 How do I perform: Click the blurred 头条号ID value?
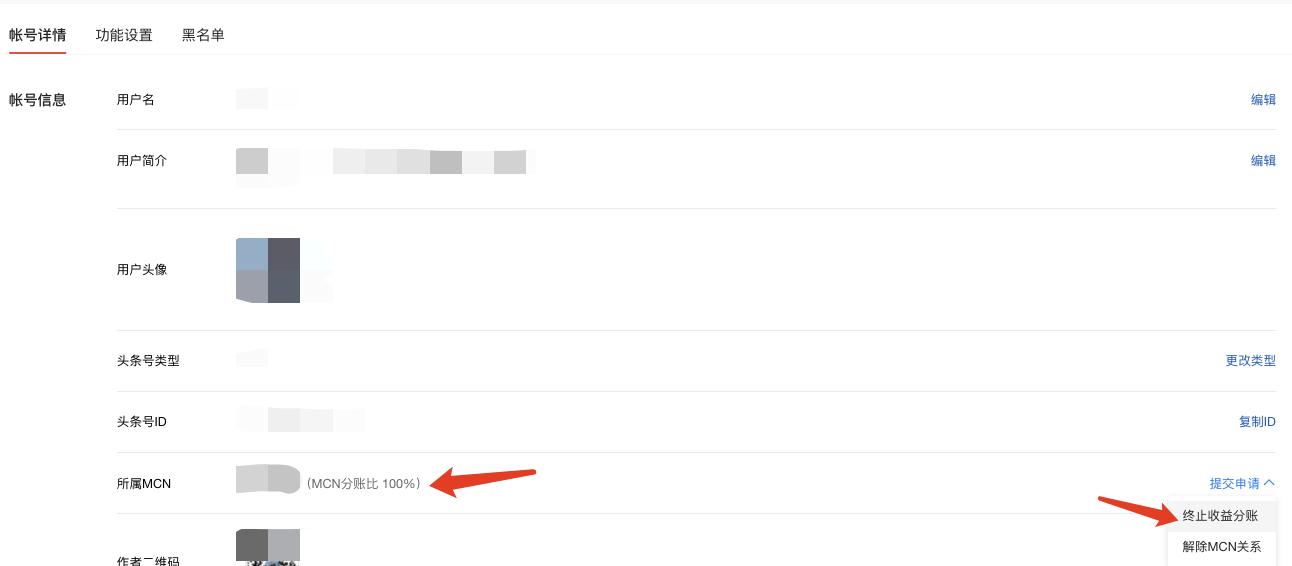click(300, 419)
